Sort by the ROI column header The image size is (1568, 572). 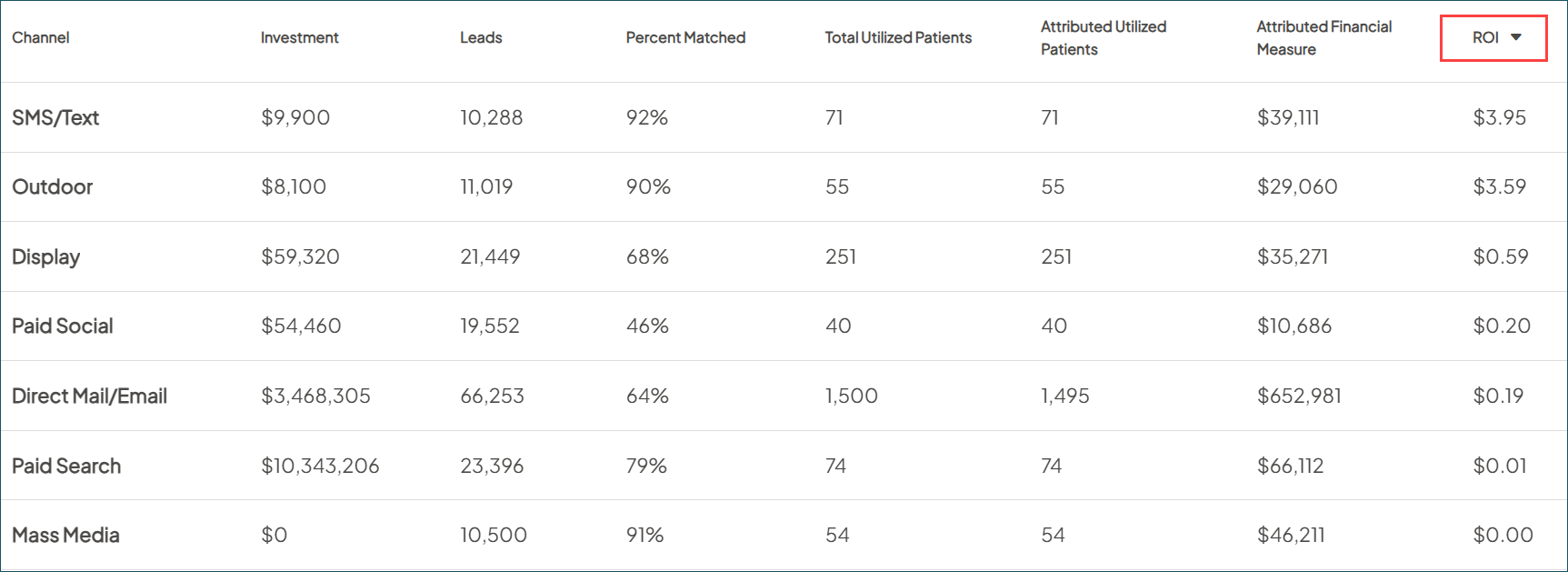pyautogui.click(x=1485, y=37)
